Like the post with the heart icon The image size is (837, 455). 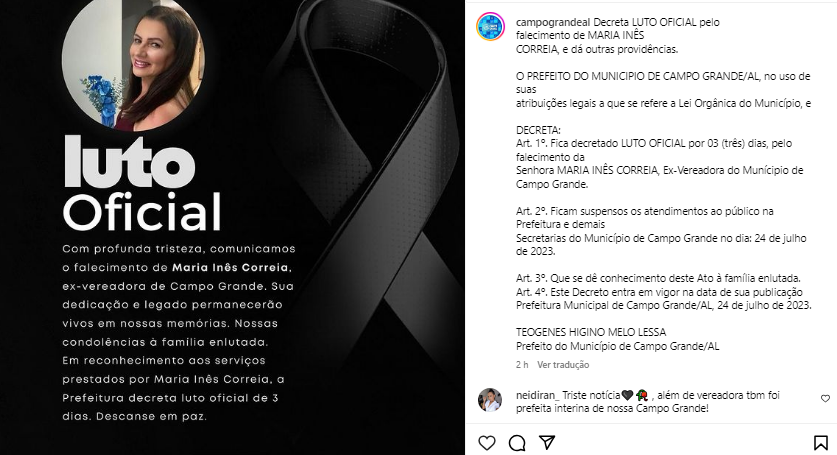click(x=486, y=443)
